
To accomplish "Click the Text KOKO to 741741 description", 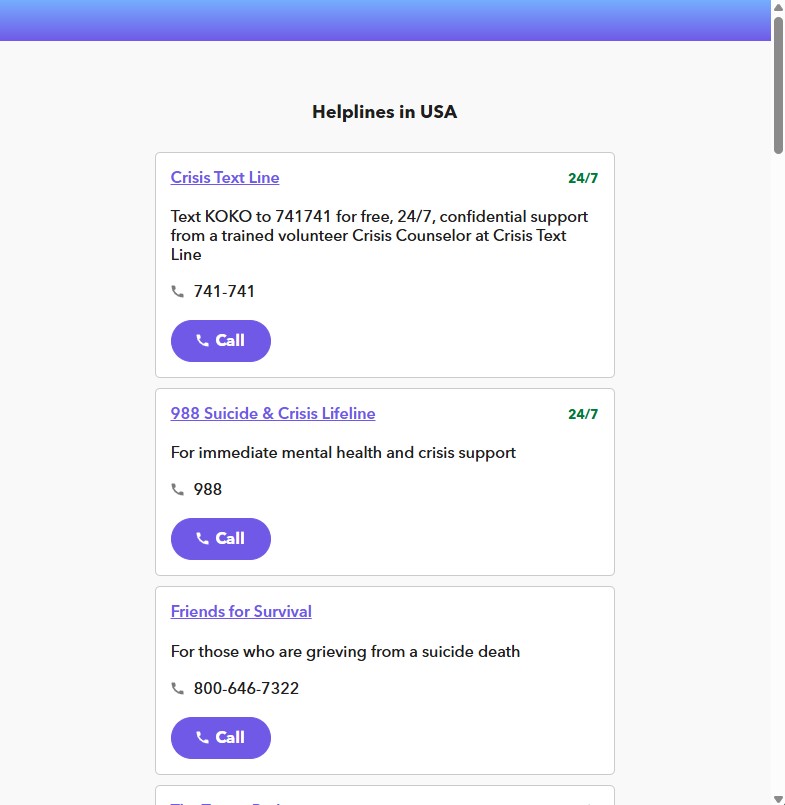I will tap(379, 236).
